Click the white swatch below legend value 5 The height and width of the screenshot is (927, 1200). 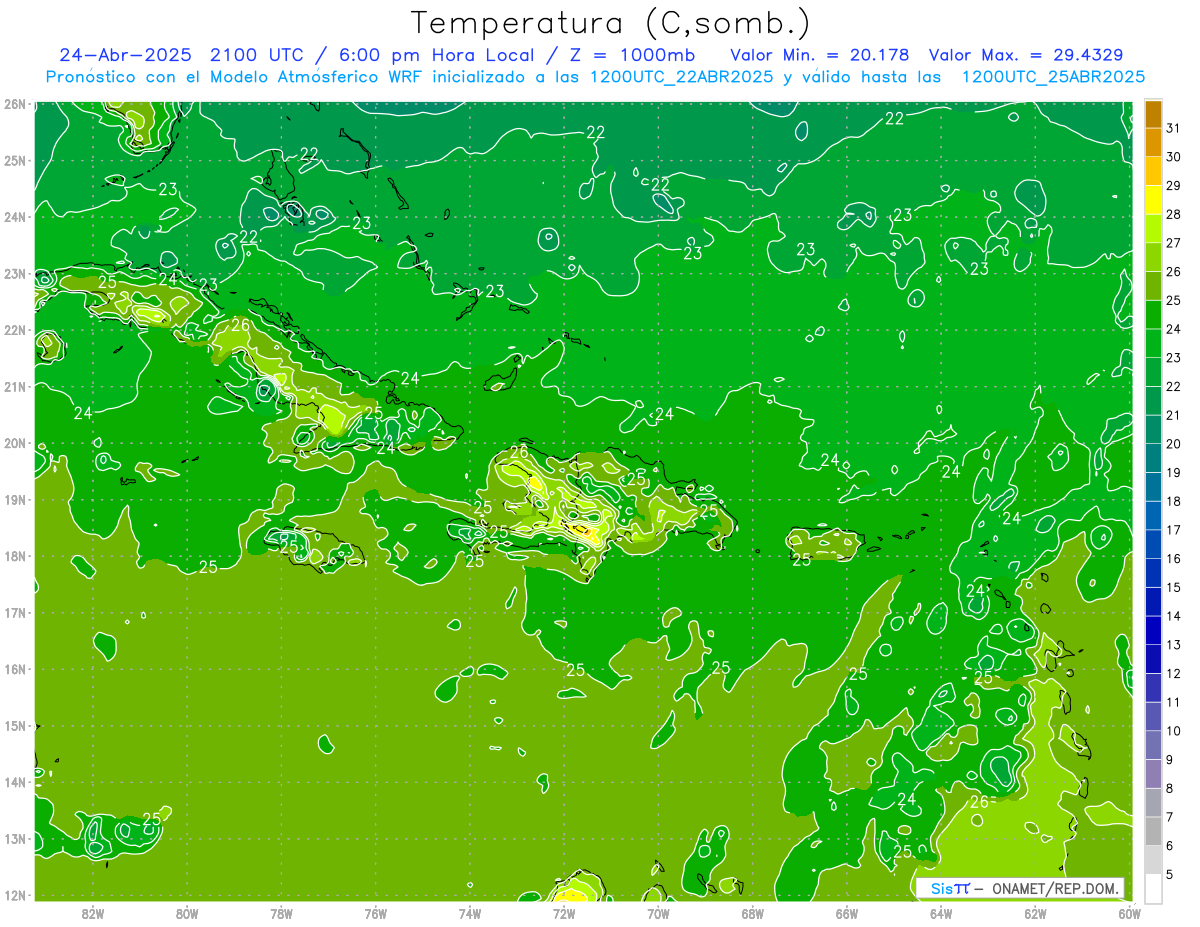tap(1153, 888)
